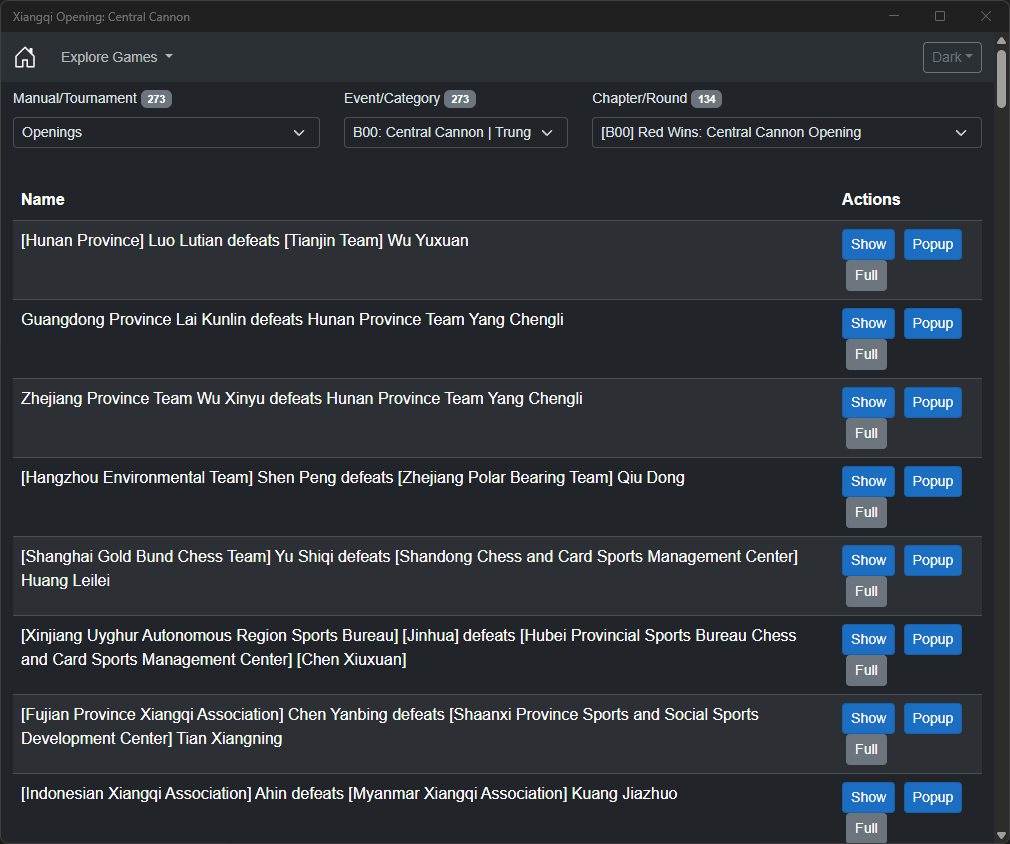1010x844 pixels.
Task: Click Full for the Xinjiang Jinhua game
Action: 866,670
